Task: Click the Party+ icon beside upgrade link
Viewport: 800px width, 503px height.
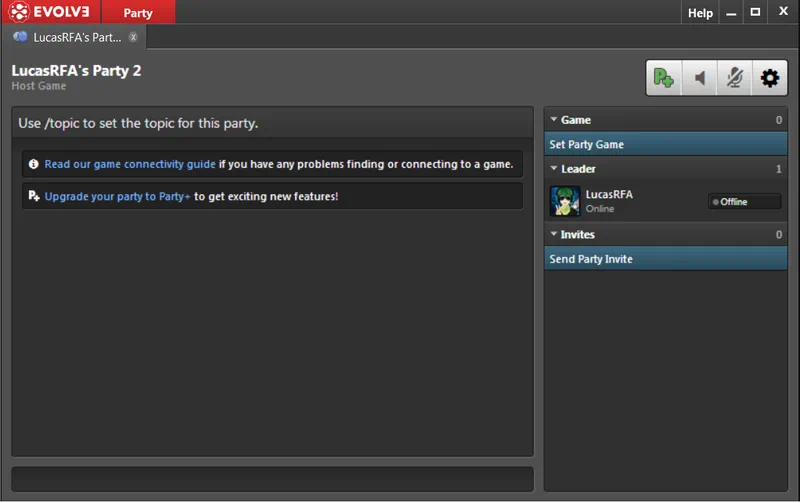Action: 34,196
